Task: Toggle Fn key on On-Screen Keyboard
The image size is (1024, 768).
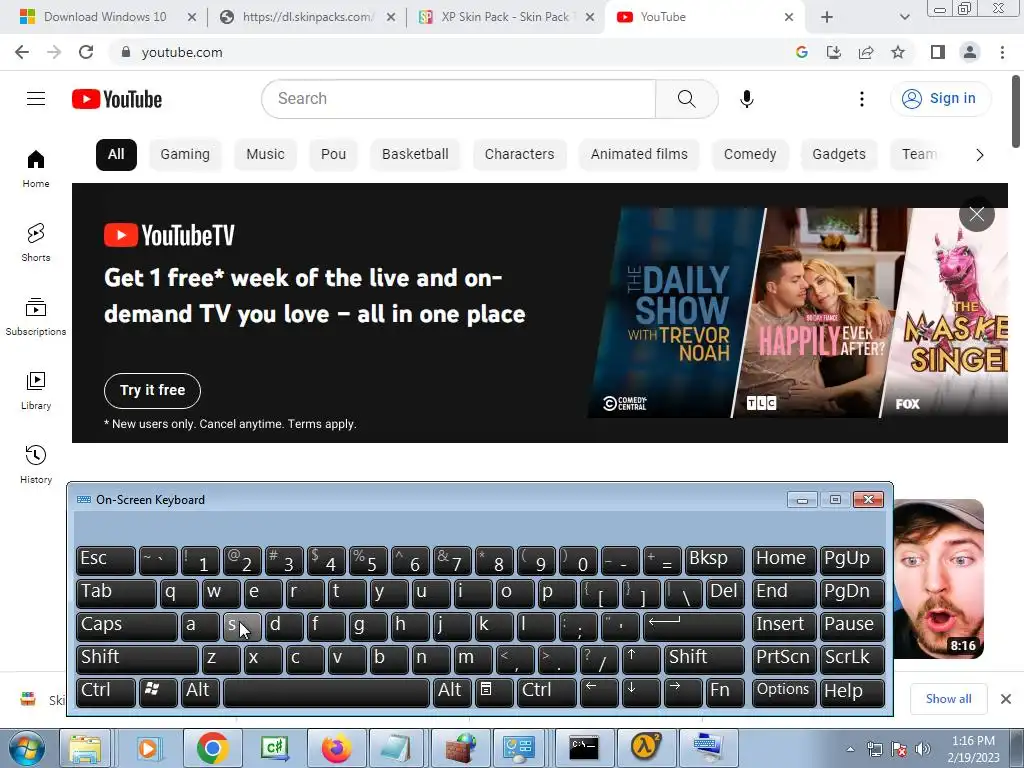Action: coord(724,692)
